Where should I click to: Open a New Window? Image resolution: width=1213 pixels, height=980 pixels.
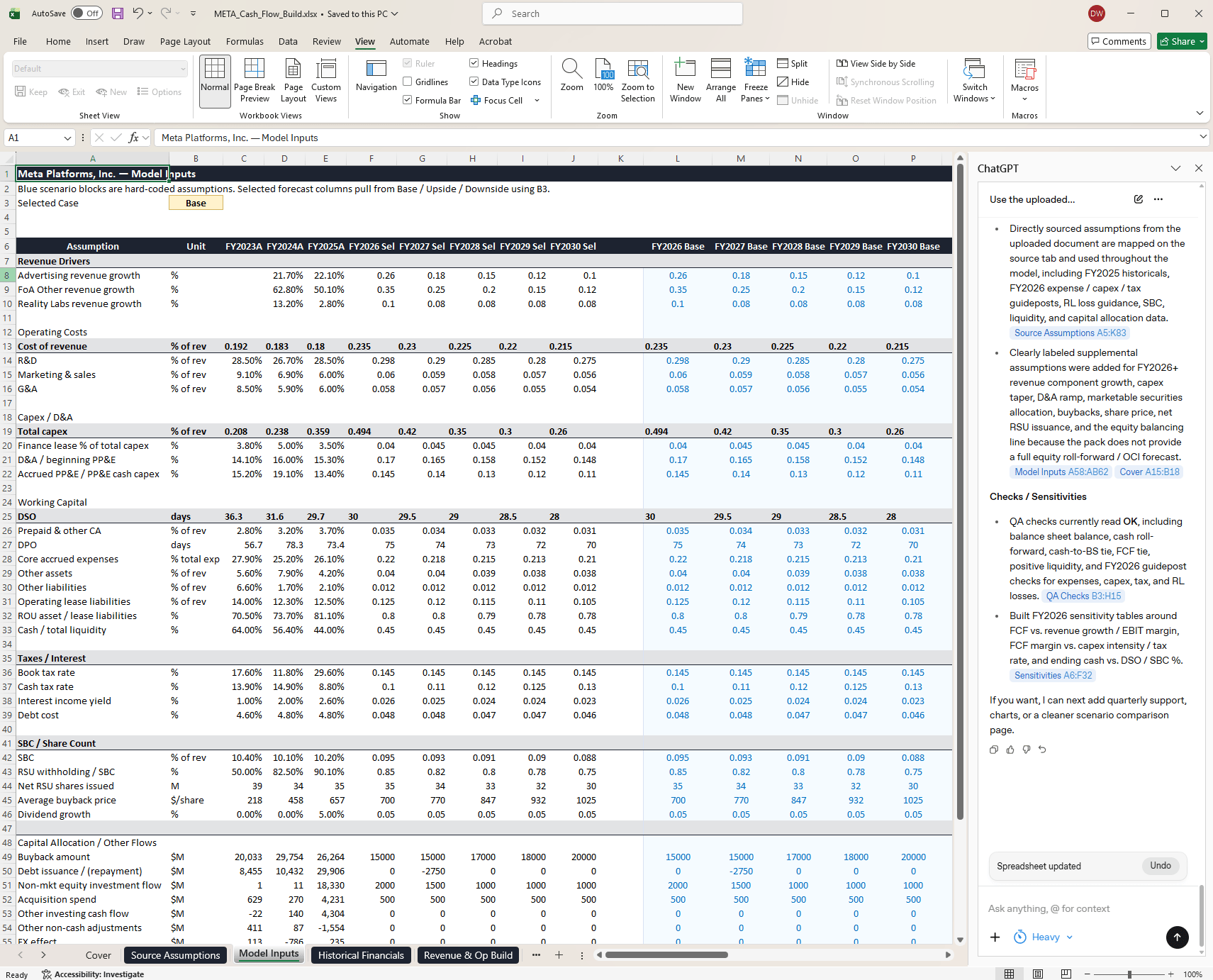point(686,82)
